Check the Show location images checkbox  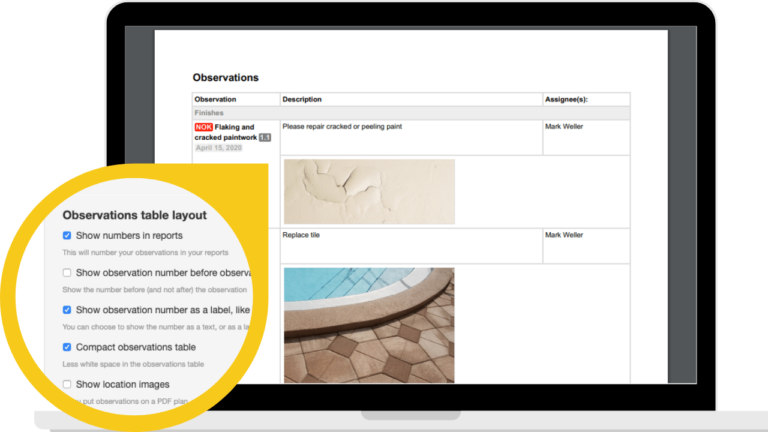(x=67, y=384)
